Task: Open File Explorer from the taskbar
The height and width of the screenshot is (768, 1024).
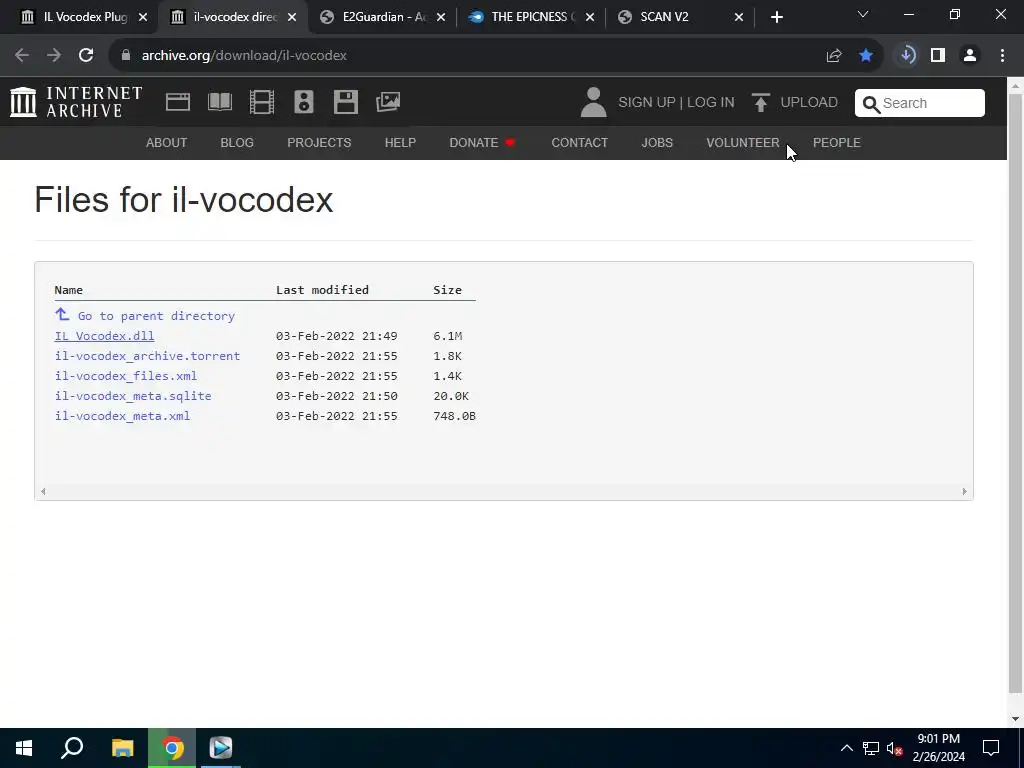Action: (x=122, y=748)
